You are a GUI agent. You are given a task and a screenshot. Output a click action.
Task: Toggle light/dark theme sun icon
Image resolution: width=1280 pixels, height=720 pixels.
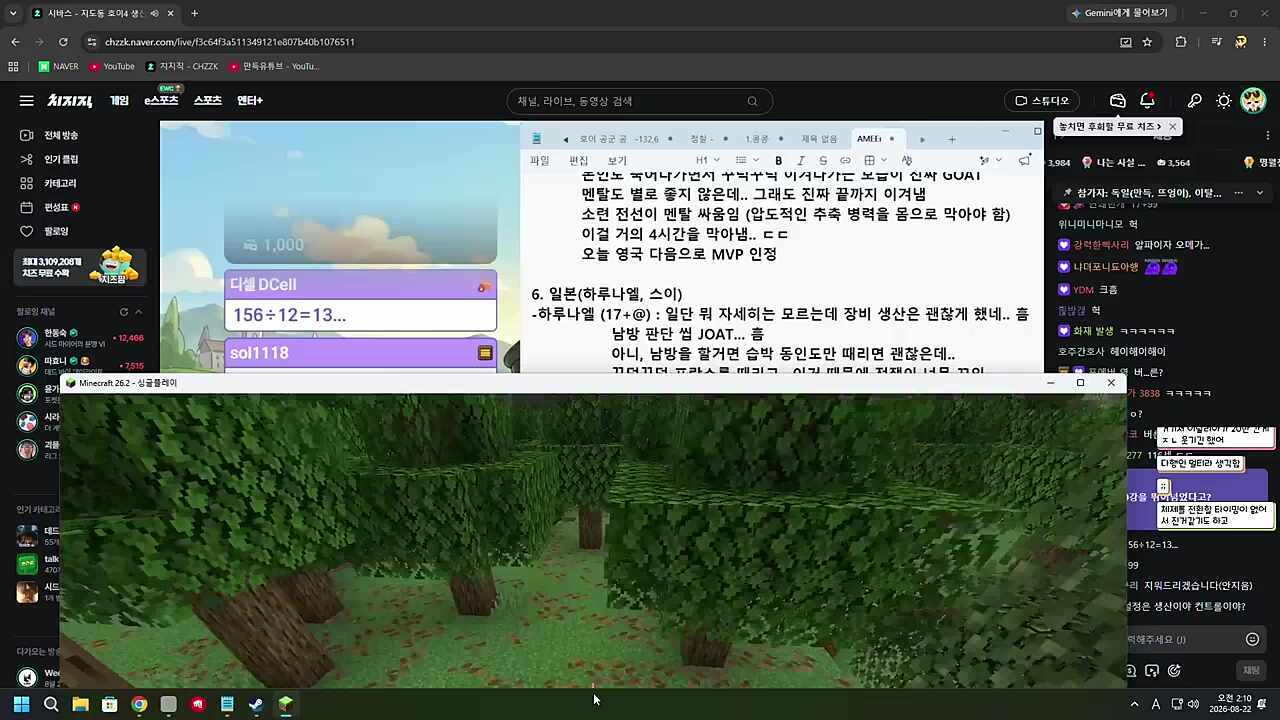pos(1224,101)
